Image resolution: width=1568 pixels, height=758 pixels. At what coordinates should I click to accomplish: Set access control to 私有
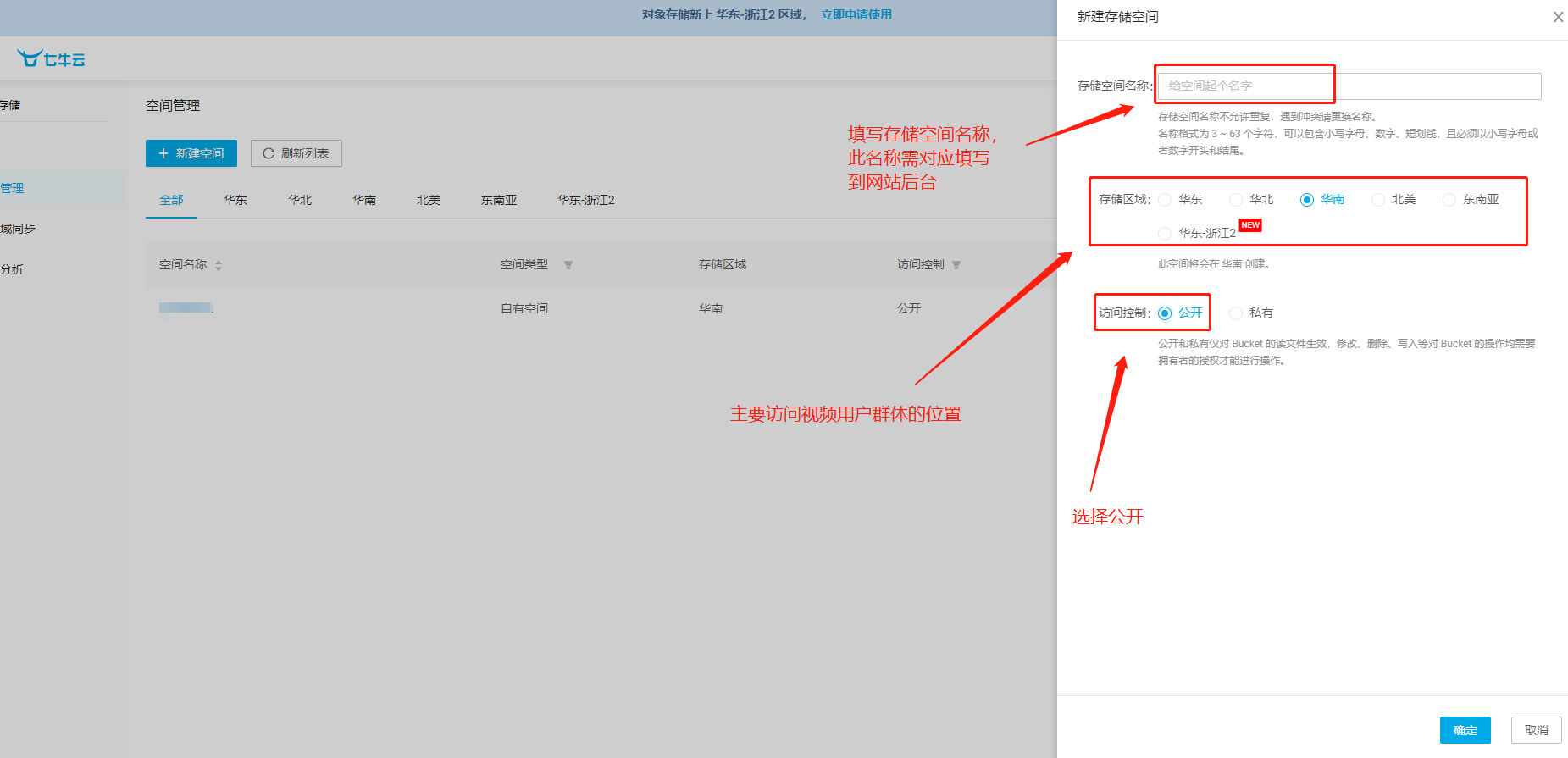pos(1237,313)
